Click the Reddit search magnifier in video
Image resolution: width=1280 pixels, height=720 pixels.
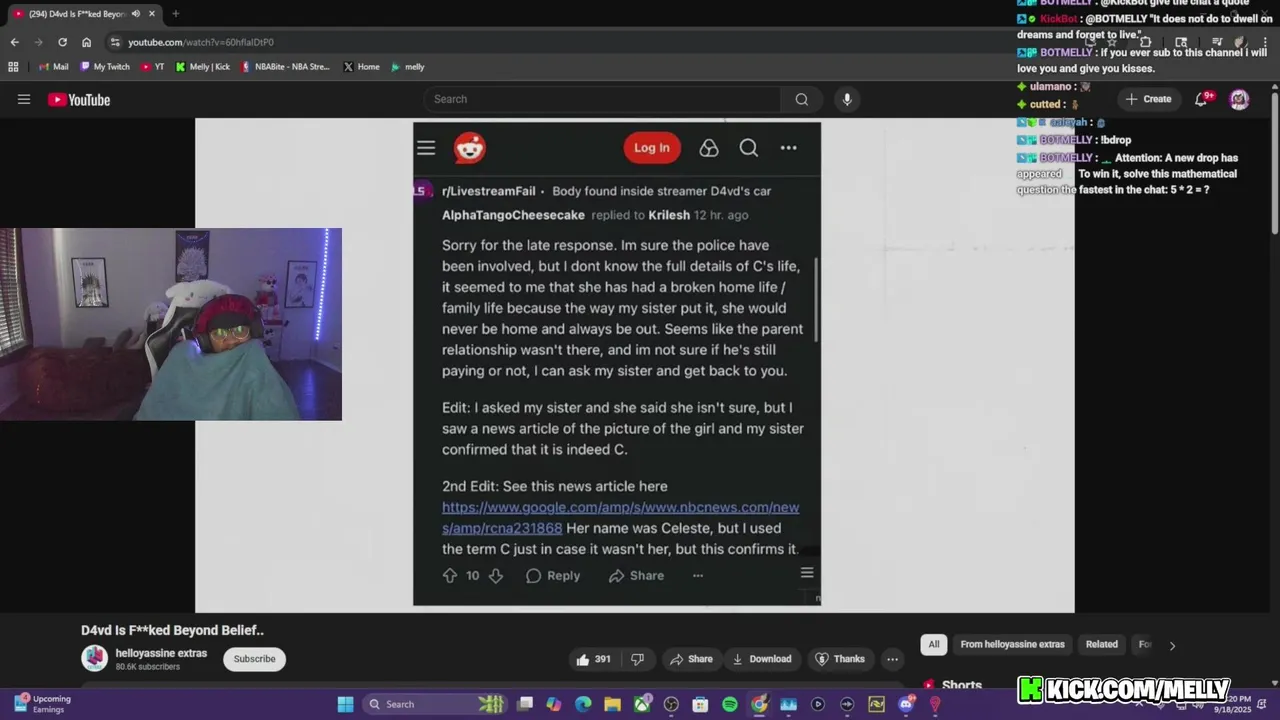749,148
